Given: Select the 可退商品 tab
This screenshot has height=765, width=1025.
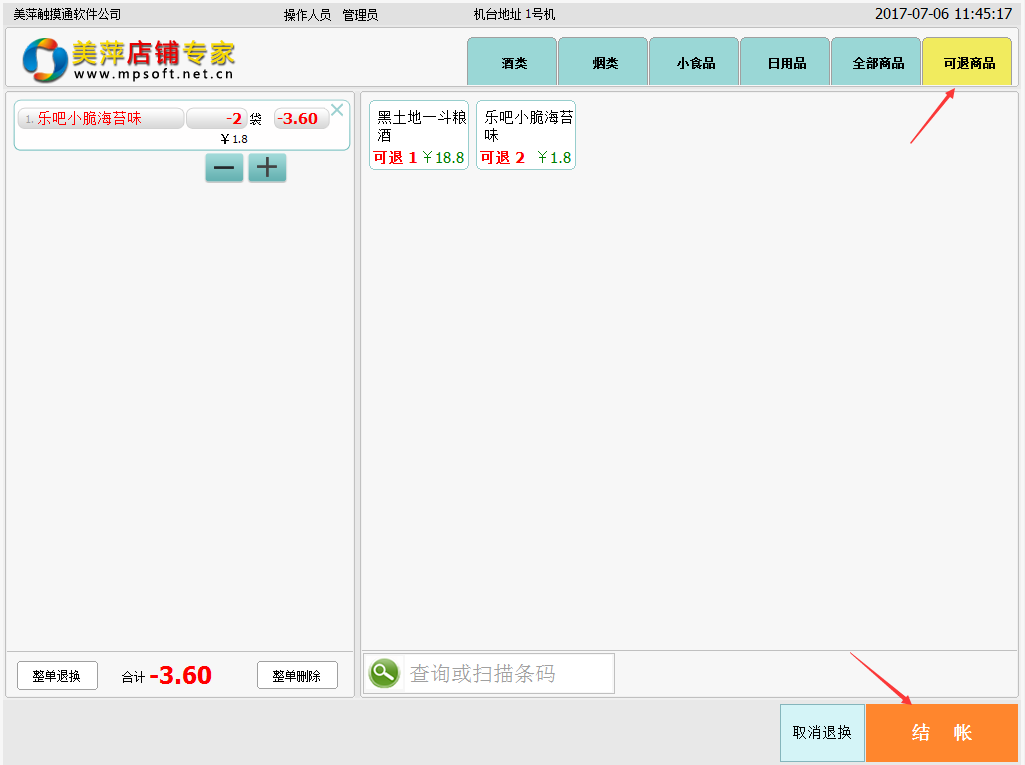Looking at the screenshot, I should click(967, 63).
